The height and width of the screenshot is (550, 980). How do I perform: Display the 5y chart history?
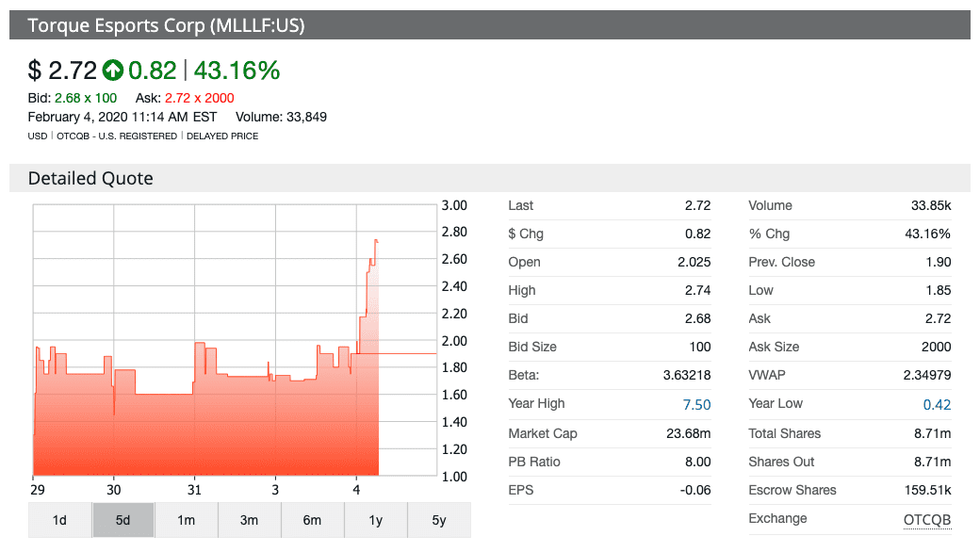438,520
